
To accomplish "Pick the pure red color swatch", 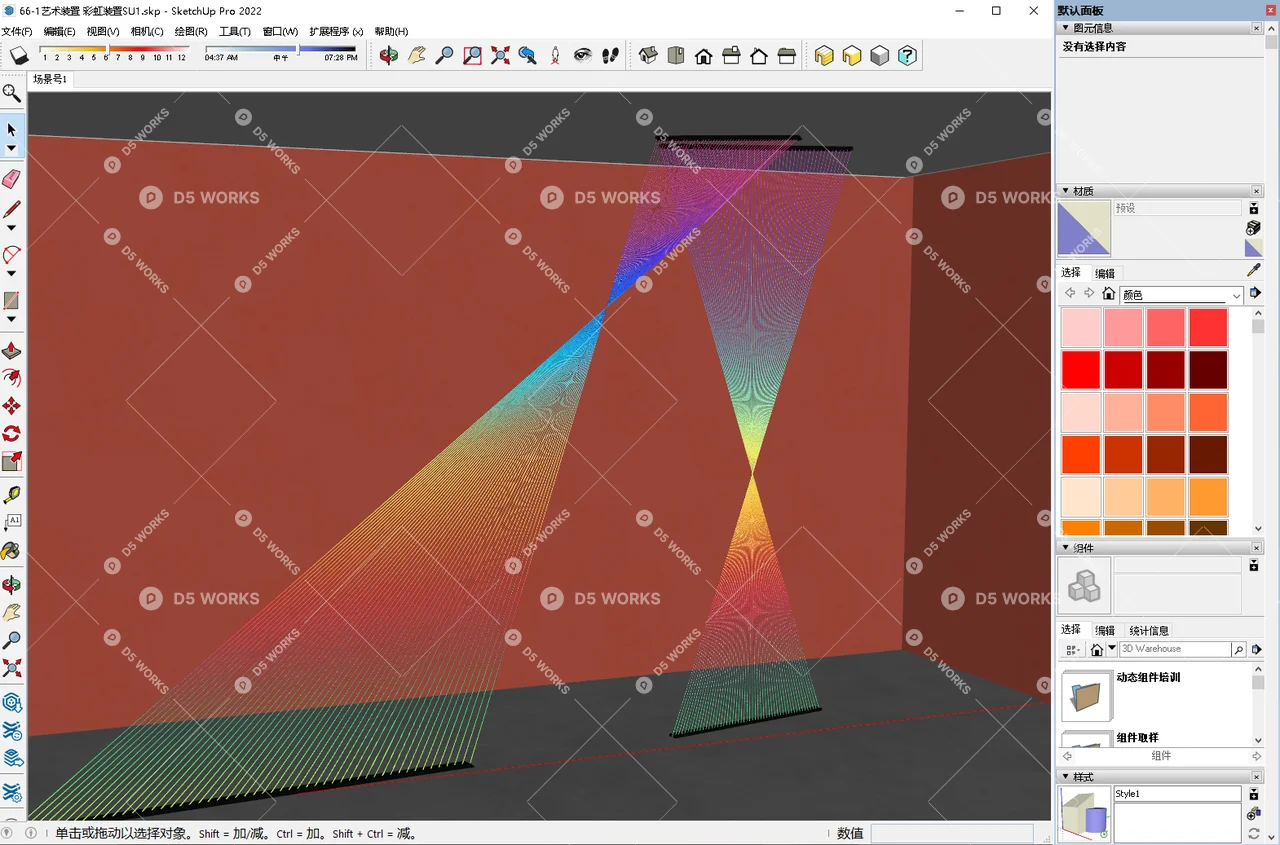I will pyautogui.click(x=1081, y=369).
